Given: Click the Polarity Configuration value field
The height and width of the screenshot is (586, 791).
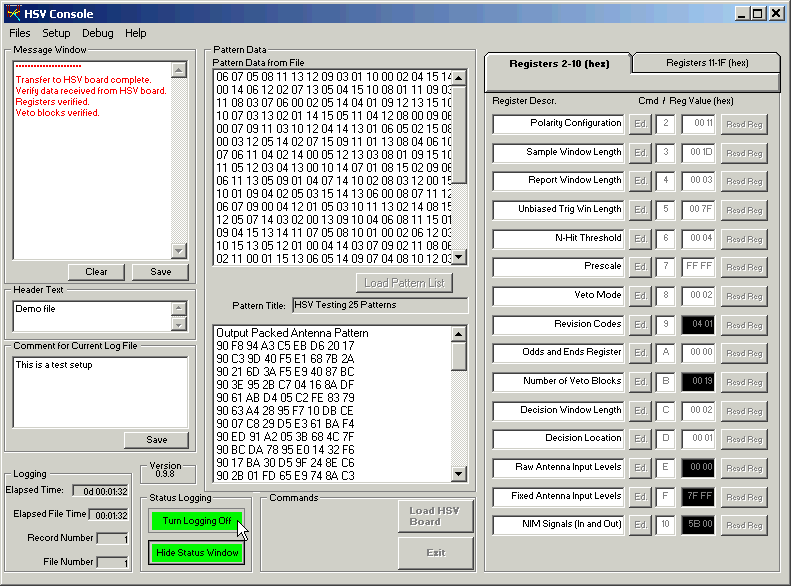Looking at the screenshot, I should coord(697,124).
